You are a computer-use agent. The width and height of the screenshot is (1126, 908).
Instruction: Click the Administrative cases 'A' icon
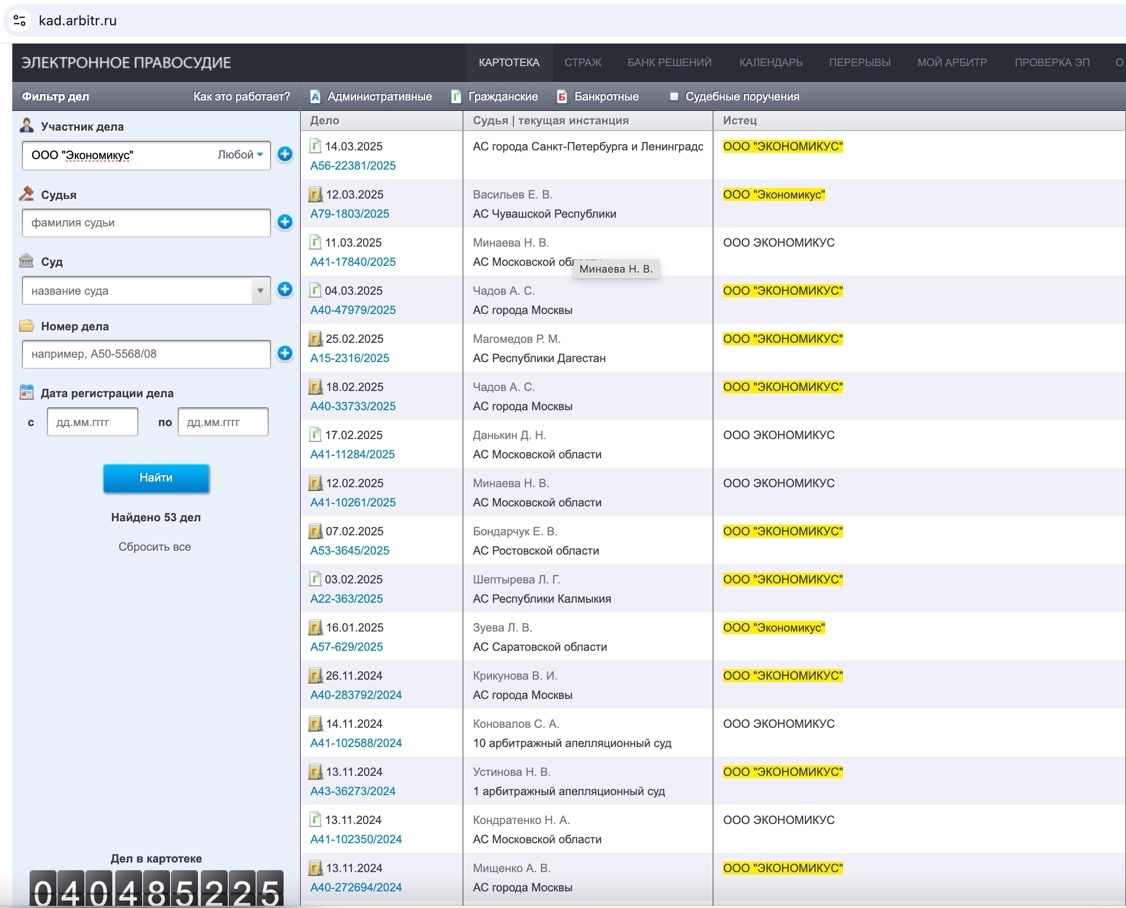315,97
